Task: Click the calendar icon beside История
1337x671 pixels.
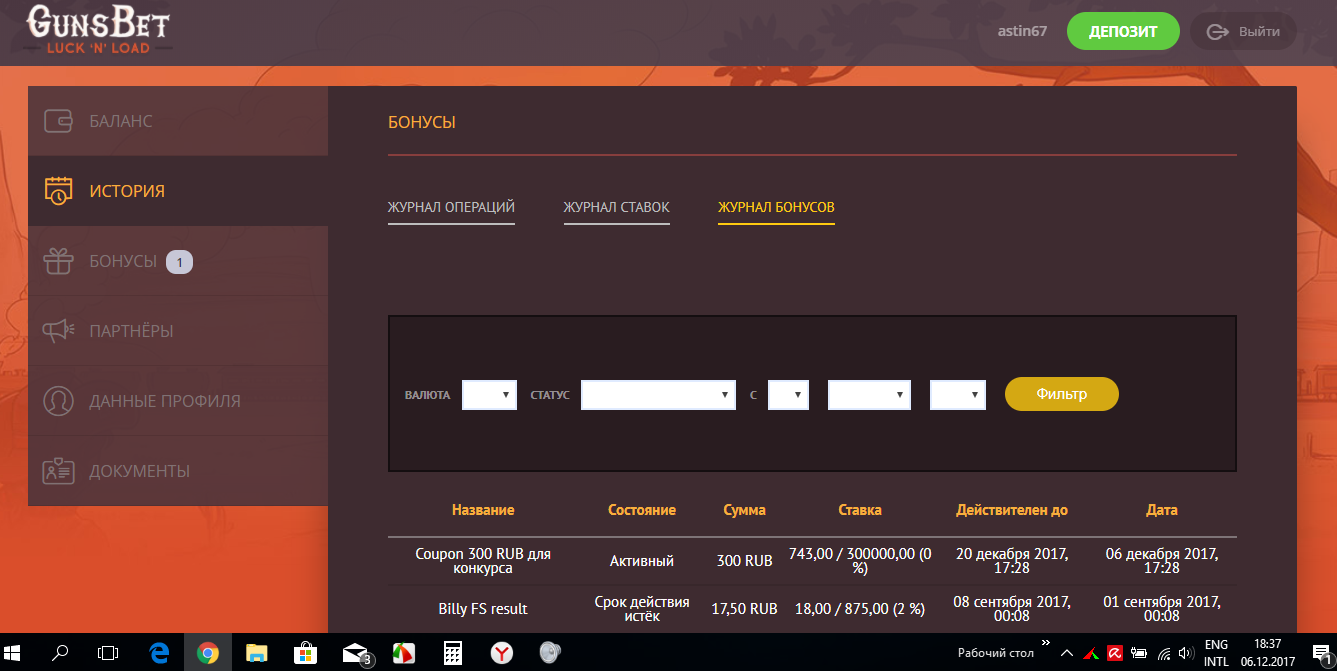Action: (x=58, y=191)
